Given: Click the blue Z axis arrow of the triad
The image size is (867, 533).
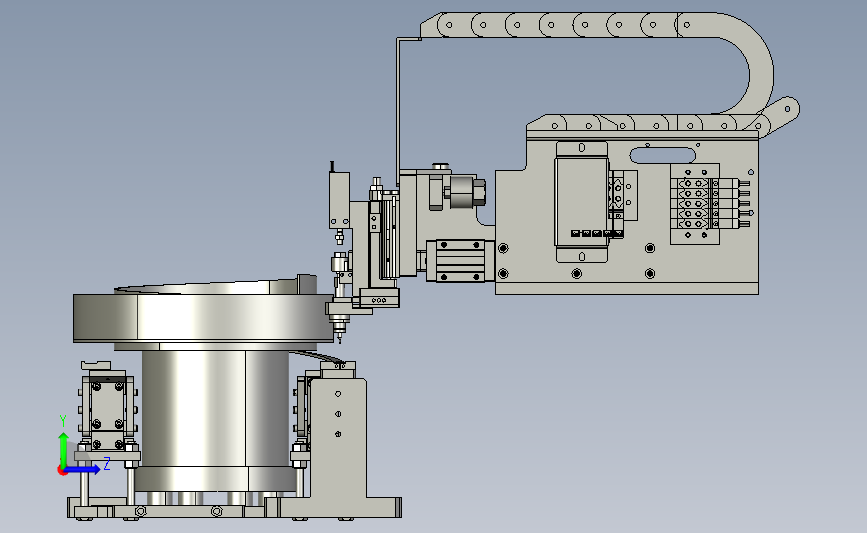Looking at the screenshot, I should click(x=84, y=469).
